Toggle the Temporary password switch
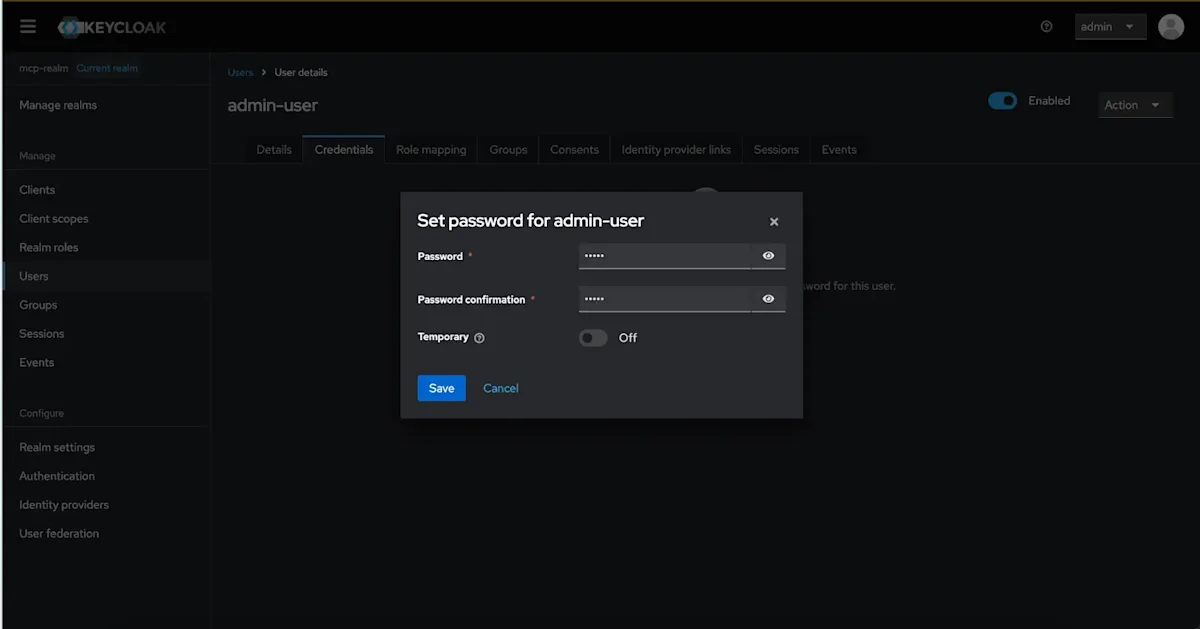The height and width of the screenshot is (629, 1200). click(x=593, y=338)
